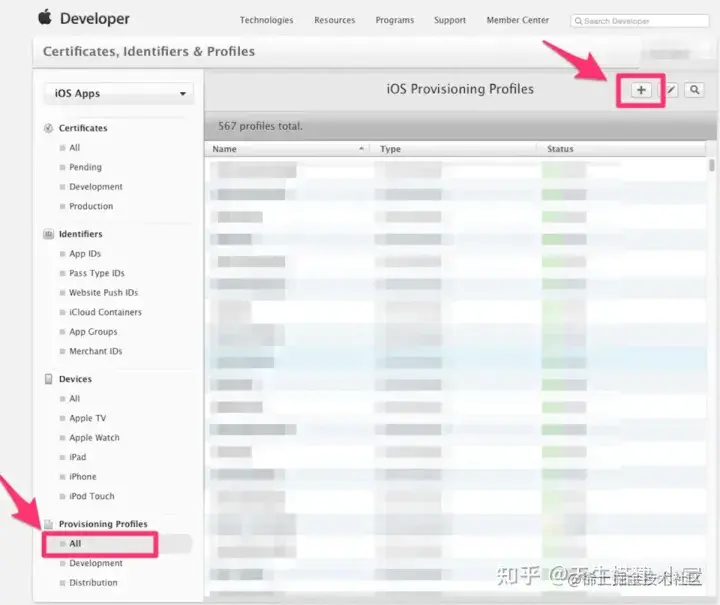The image size is (720, 605).
Task: Click the Certificates heading
Action: coord(83,128)
